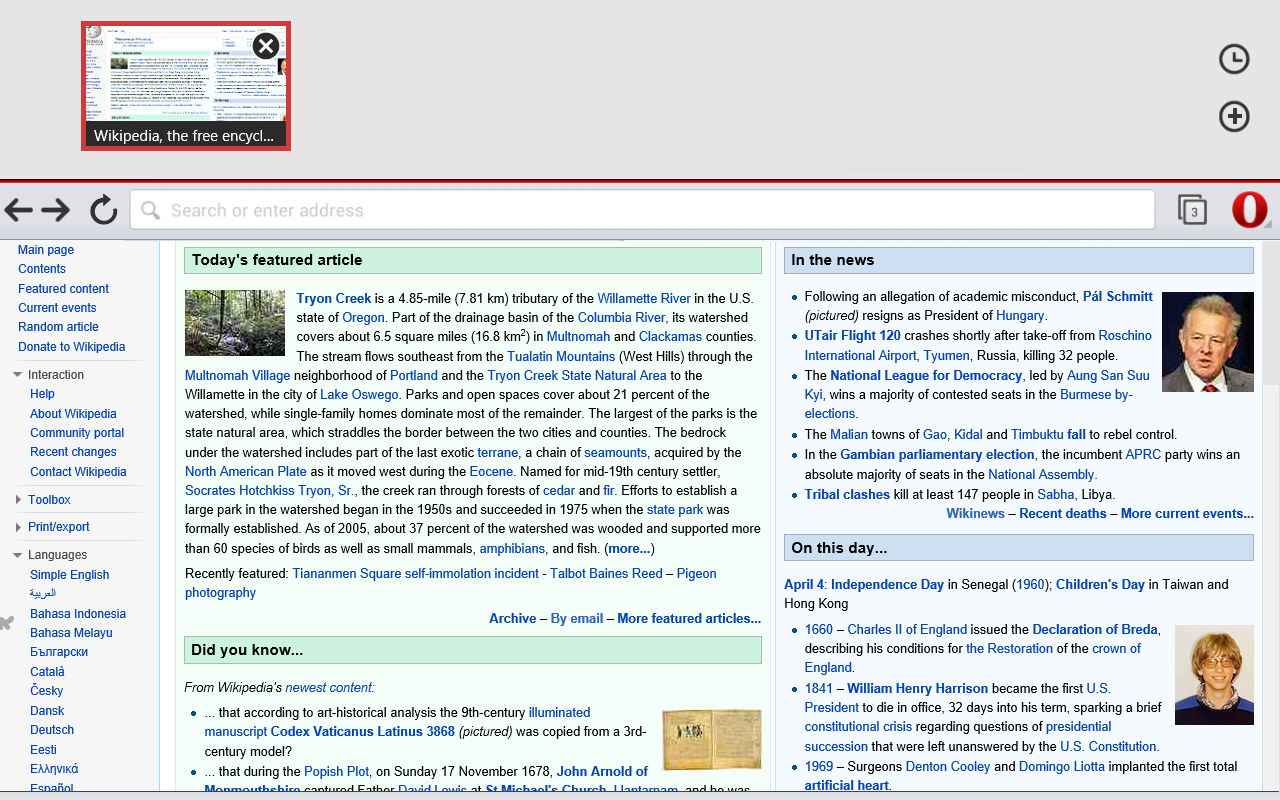Open Talbot Baines Reed link
Viewport: 1280px width, 800px height.
click(x=606, y=574)
